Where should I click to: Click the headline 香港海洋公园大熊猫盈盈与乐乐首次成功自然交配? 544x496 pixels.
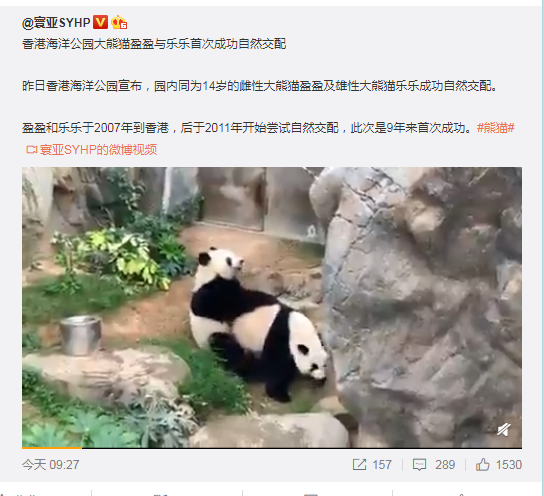coord(154,44)
